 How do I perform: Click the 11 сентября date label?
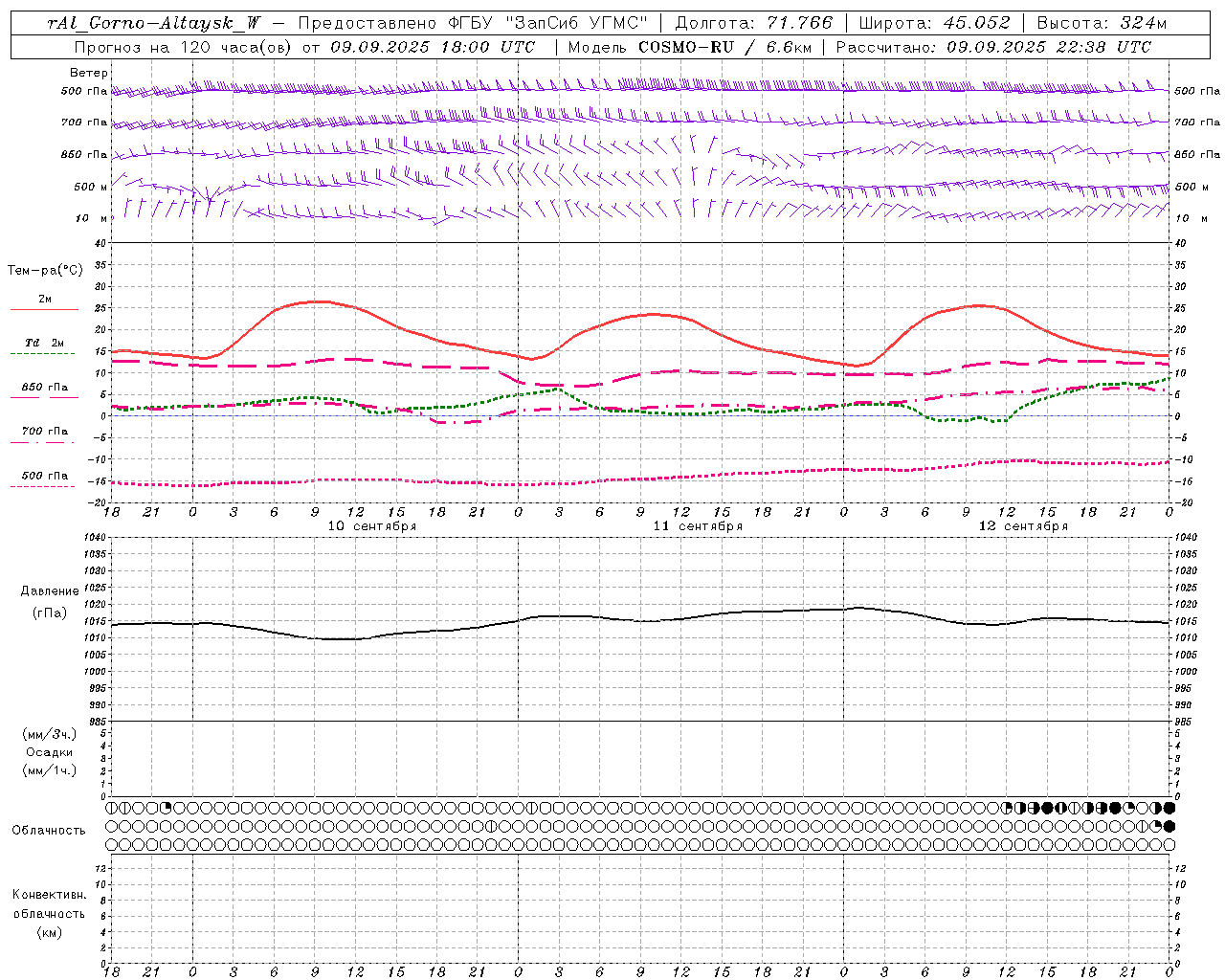[x=698, y=526]
